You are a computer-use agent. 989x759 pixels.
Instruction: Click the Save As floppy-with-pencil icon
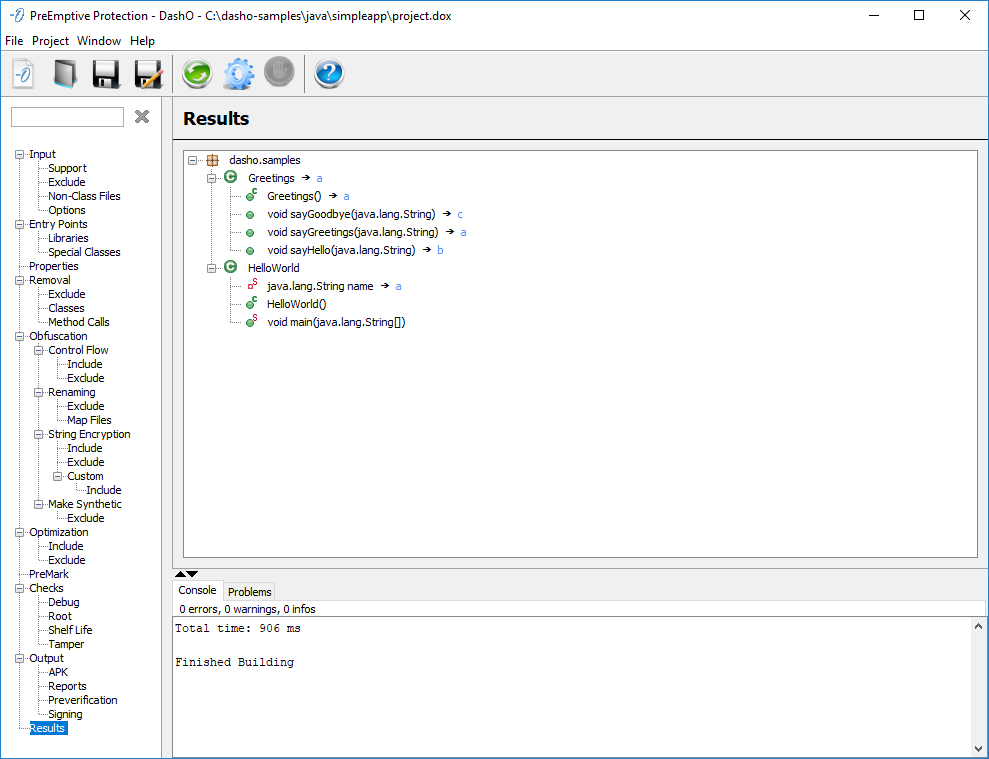coord(148,74)
